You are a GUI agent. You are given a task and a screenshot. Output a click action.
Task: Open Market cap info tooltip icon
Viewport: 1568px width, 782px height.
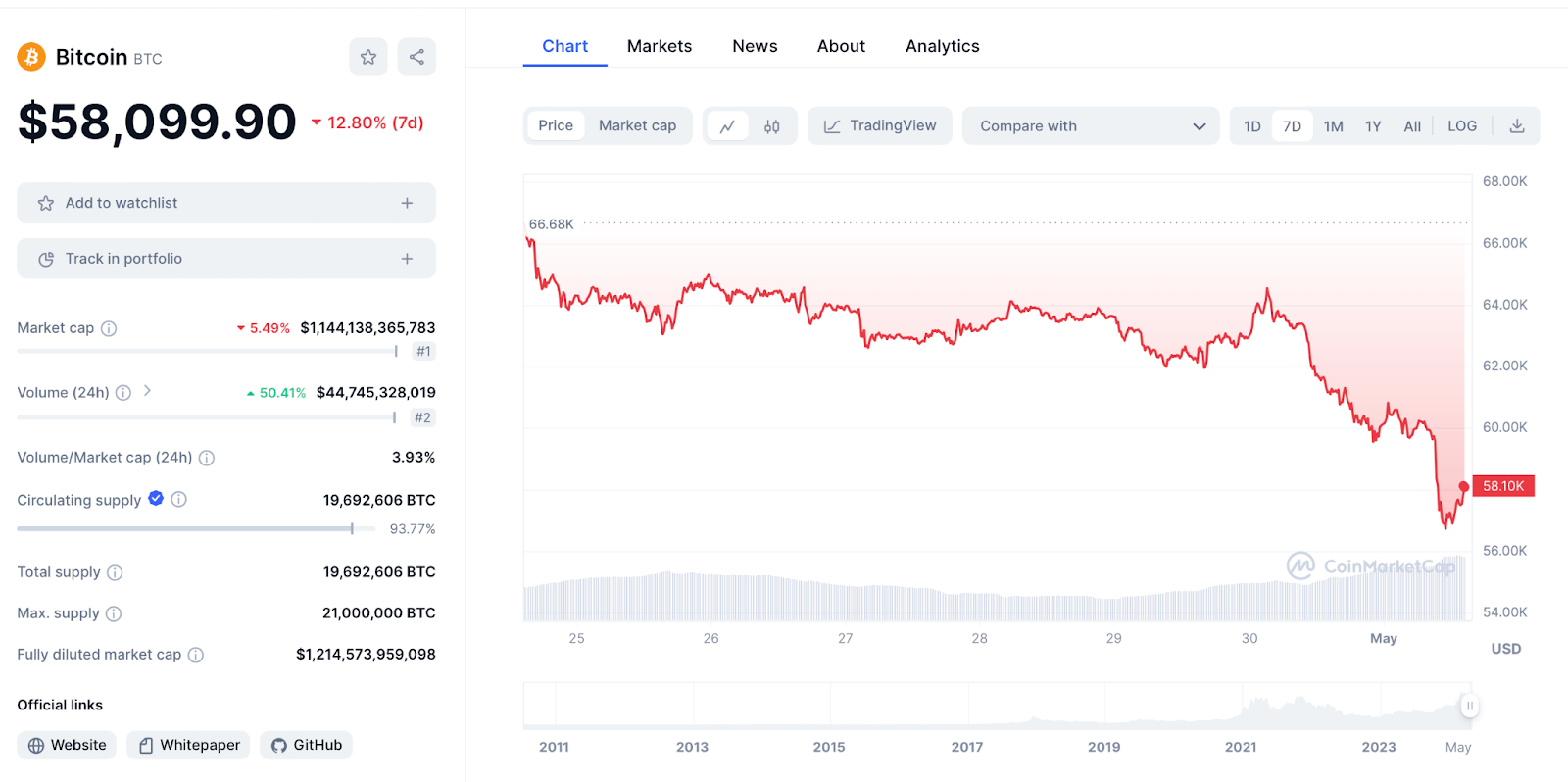[109, 328]
